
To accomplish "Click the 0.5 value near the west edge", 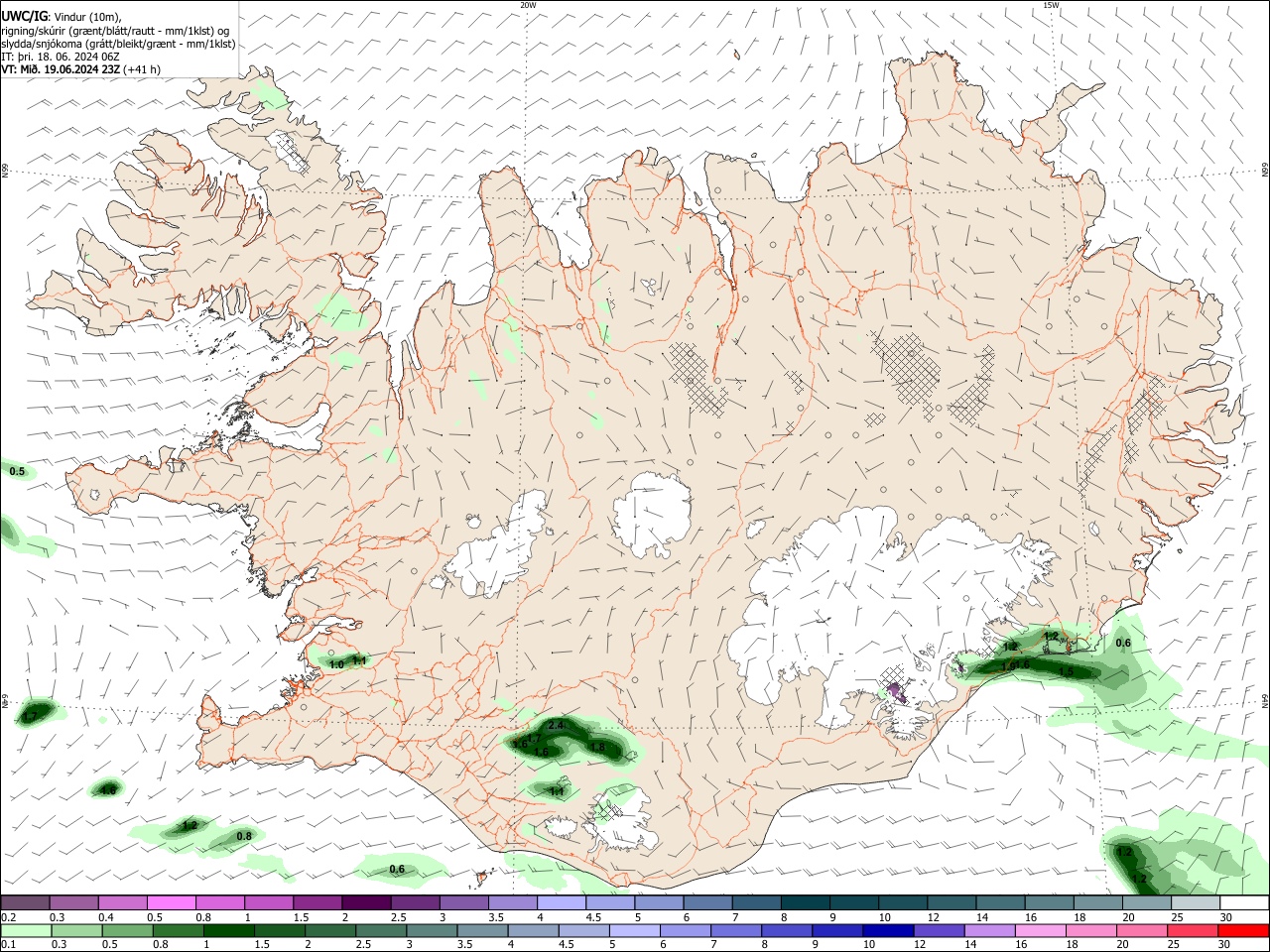I will (17, 471).
